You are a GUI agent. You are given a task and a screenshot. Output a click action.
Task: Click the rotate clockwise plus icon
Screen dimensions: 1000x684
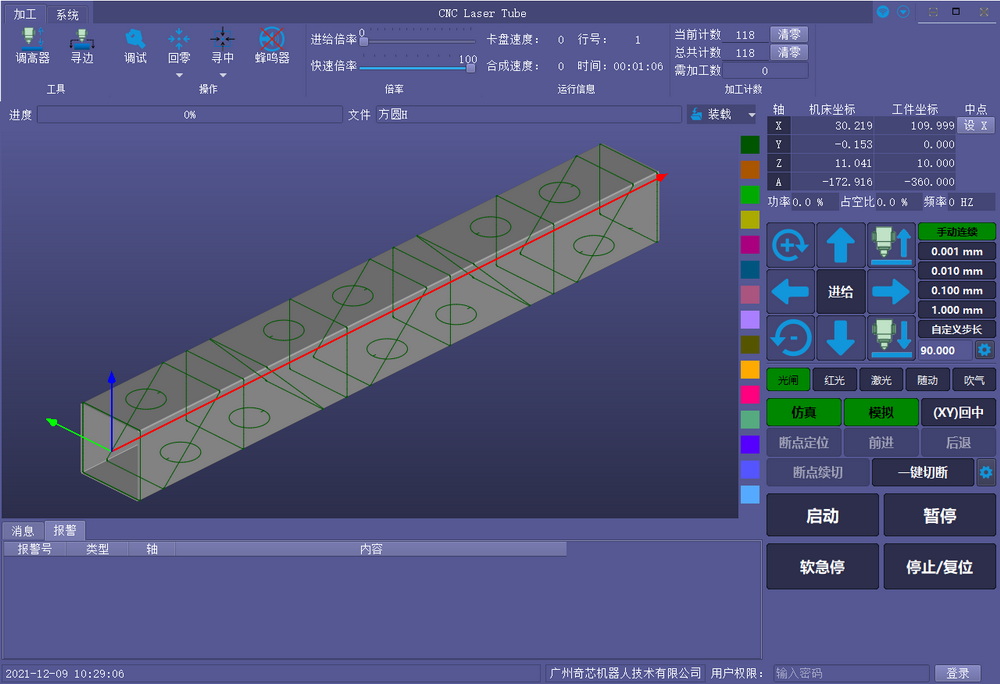click(x=790, y=245)
